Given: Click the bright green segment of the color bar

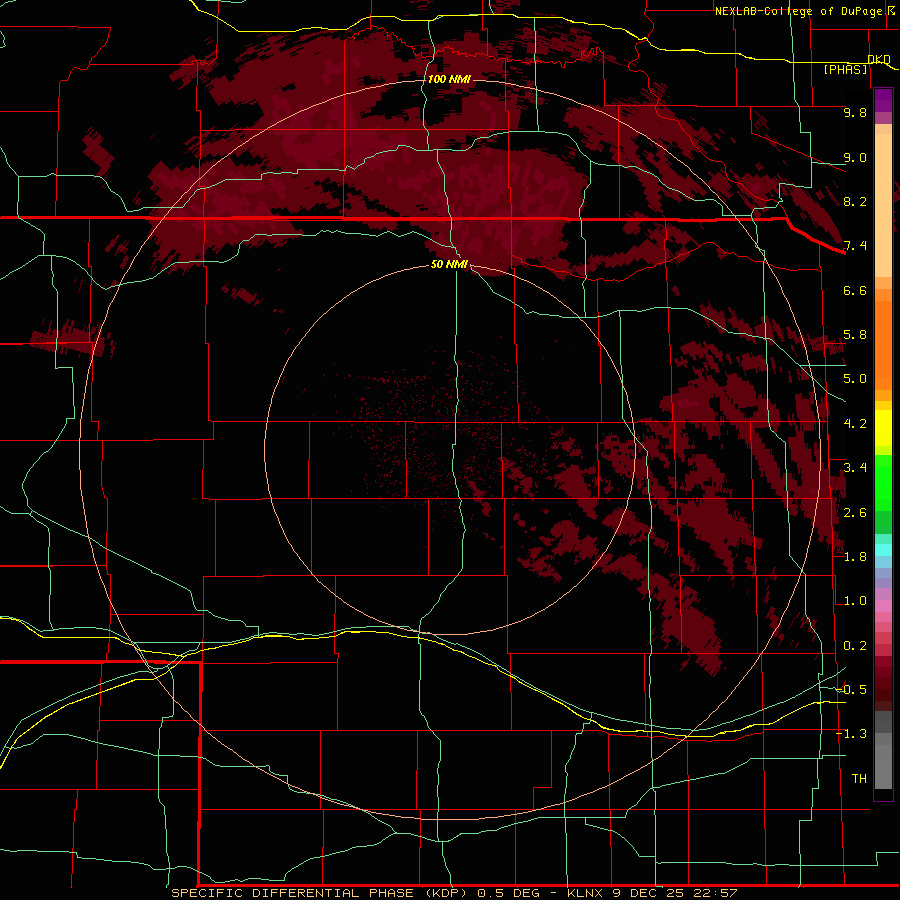Looking at the screenshot, I should point(883,483).
